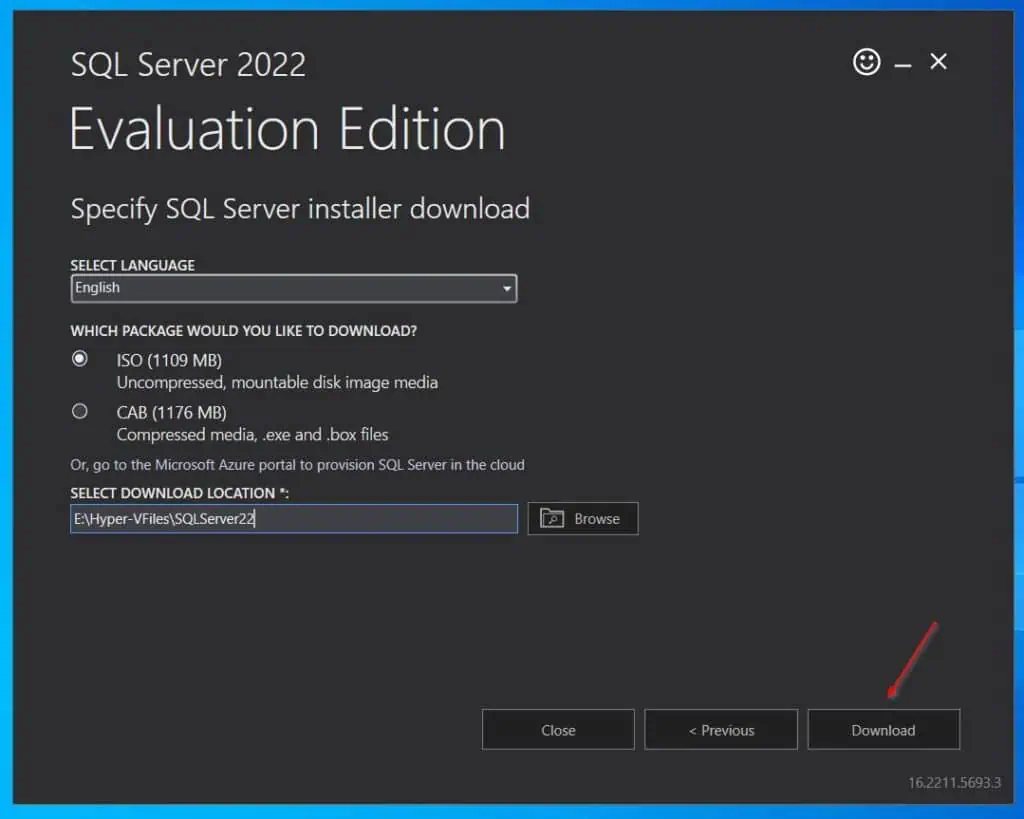Viewport: 1024px width, 819px height.
Task: Click Browse to choose a folder
Action: [583, 519]
